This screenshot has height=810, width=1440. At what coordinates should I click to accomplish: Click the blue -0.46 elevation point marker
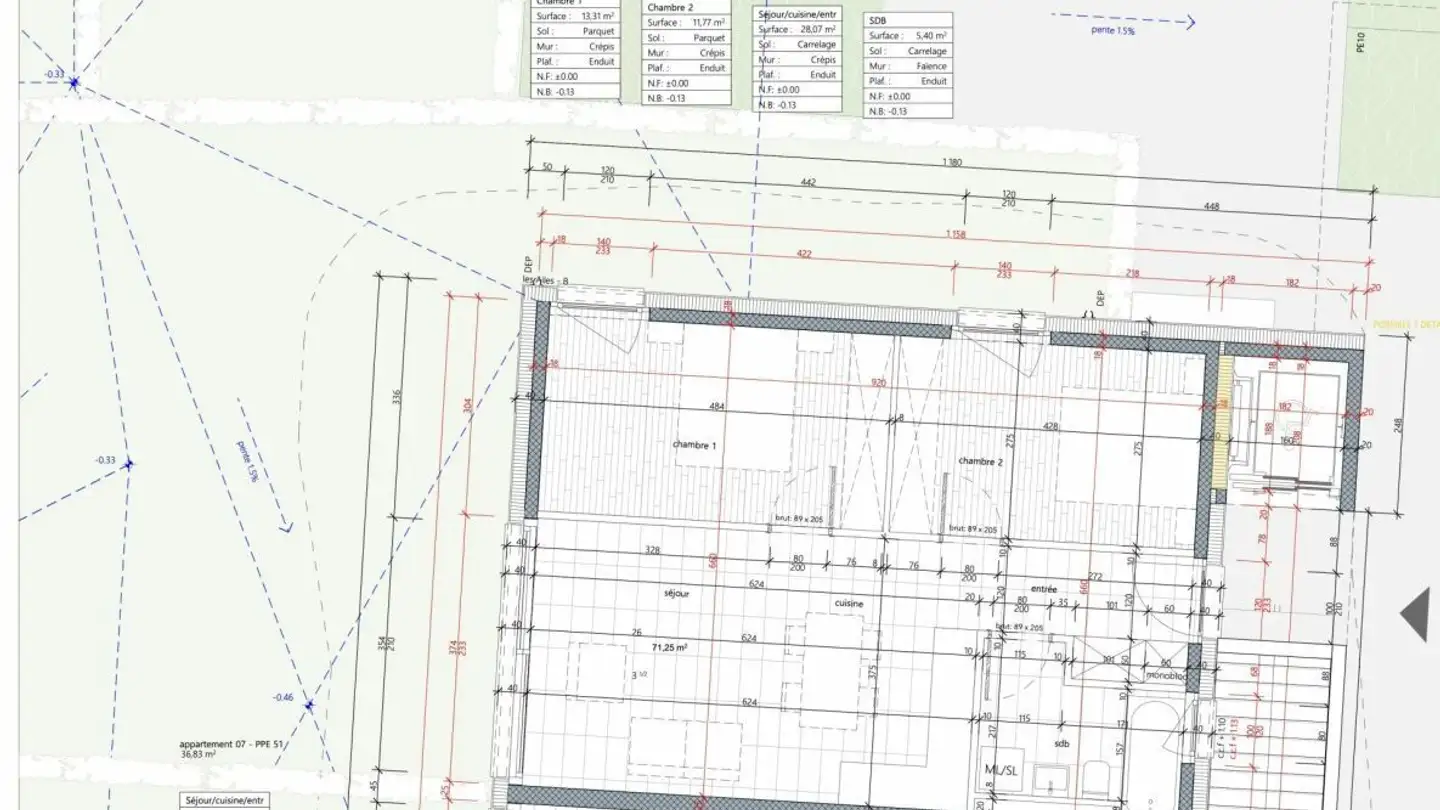(x=309, y=705)
